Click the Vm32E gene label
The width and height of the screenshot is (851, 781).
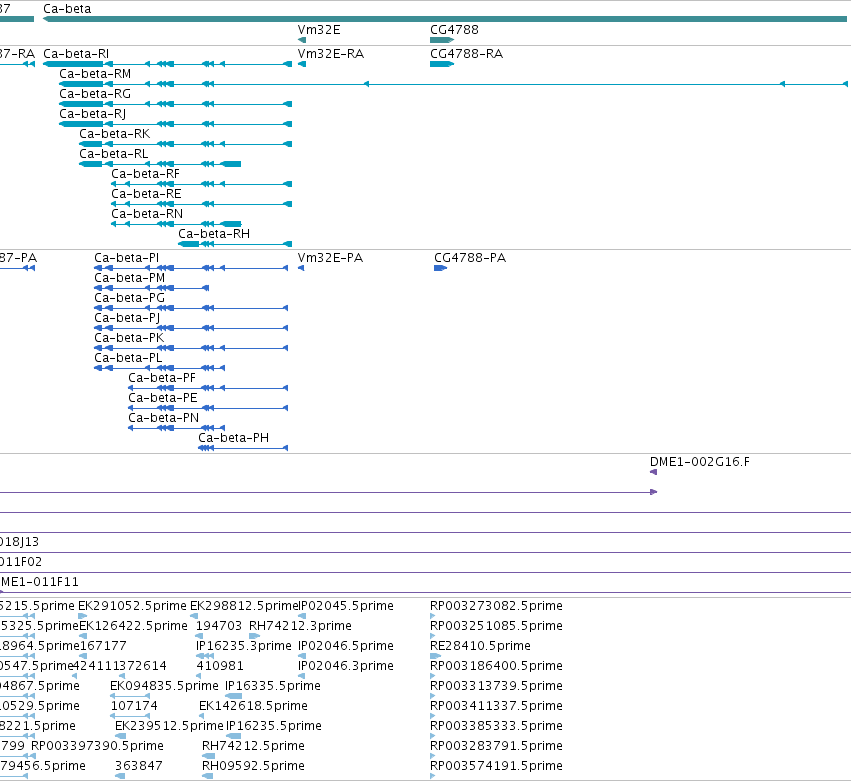click(x=319, y=30)
